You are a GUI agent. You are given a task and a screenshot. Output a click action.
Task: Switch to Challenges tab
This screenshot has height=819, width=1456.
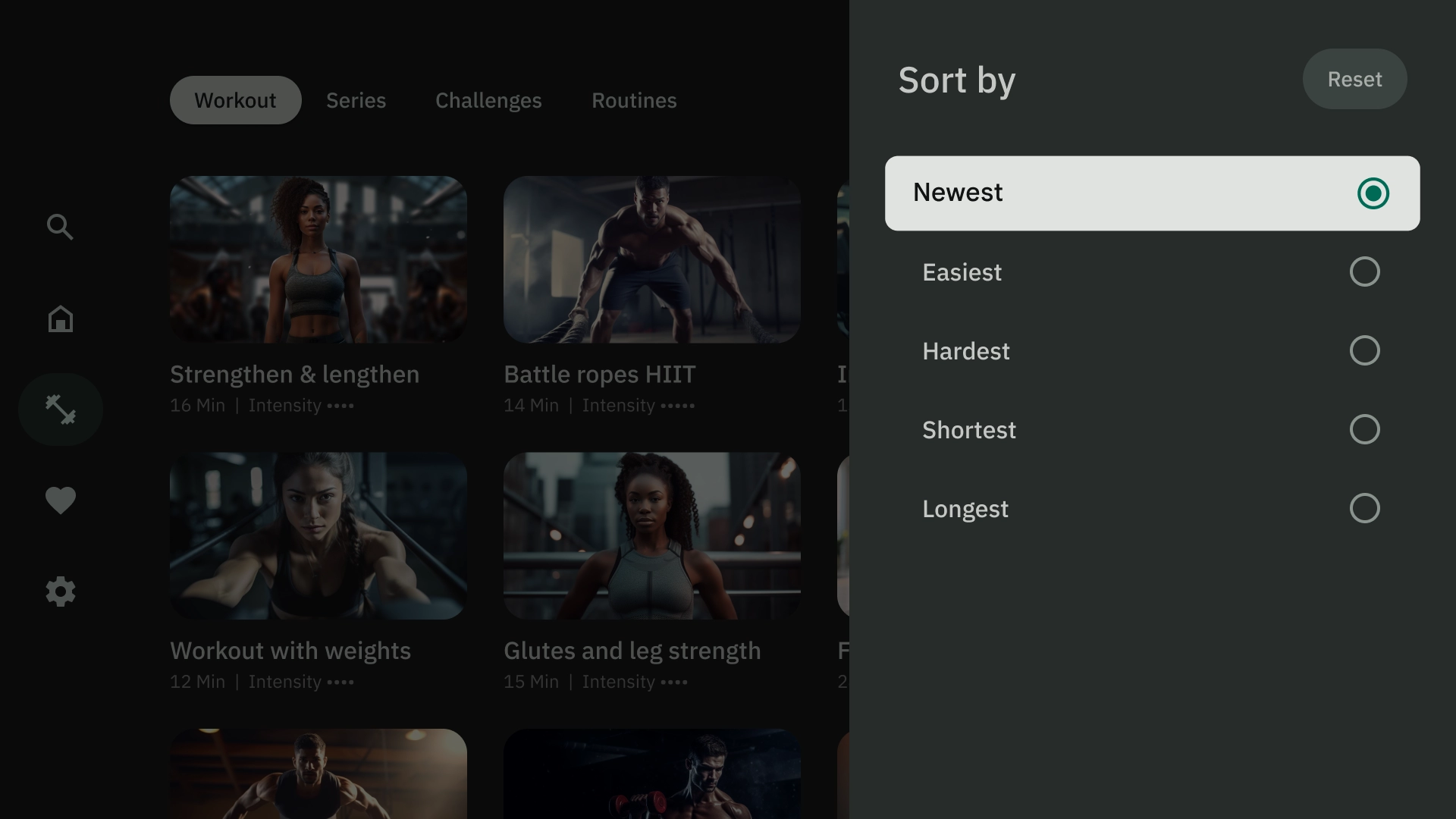[488, 99]
